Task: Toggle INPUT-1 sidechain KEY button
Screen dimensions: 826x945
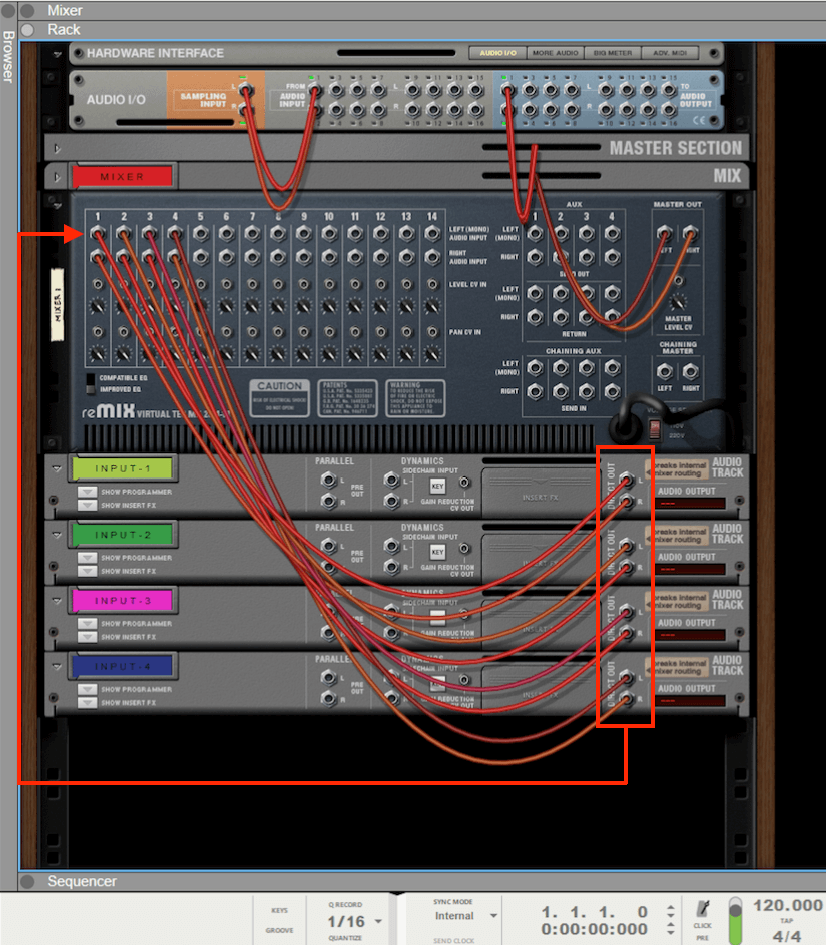Action: tap(437, 486)
